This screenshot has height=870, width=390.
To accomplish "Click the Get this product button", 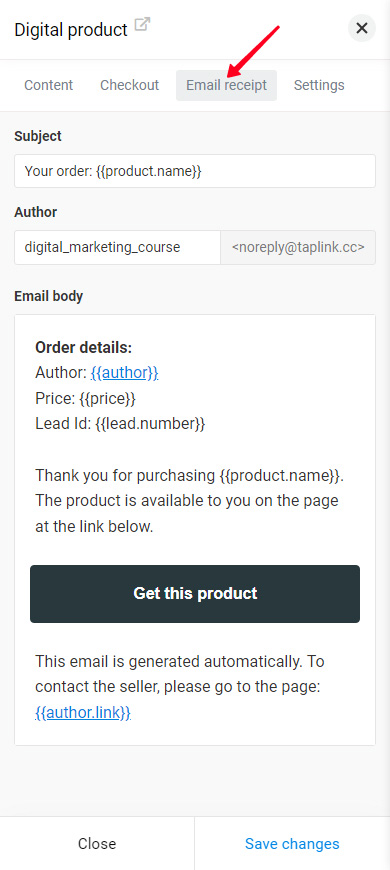I will point(195,594).
